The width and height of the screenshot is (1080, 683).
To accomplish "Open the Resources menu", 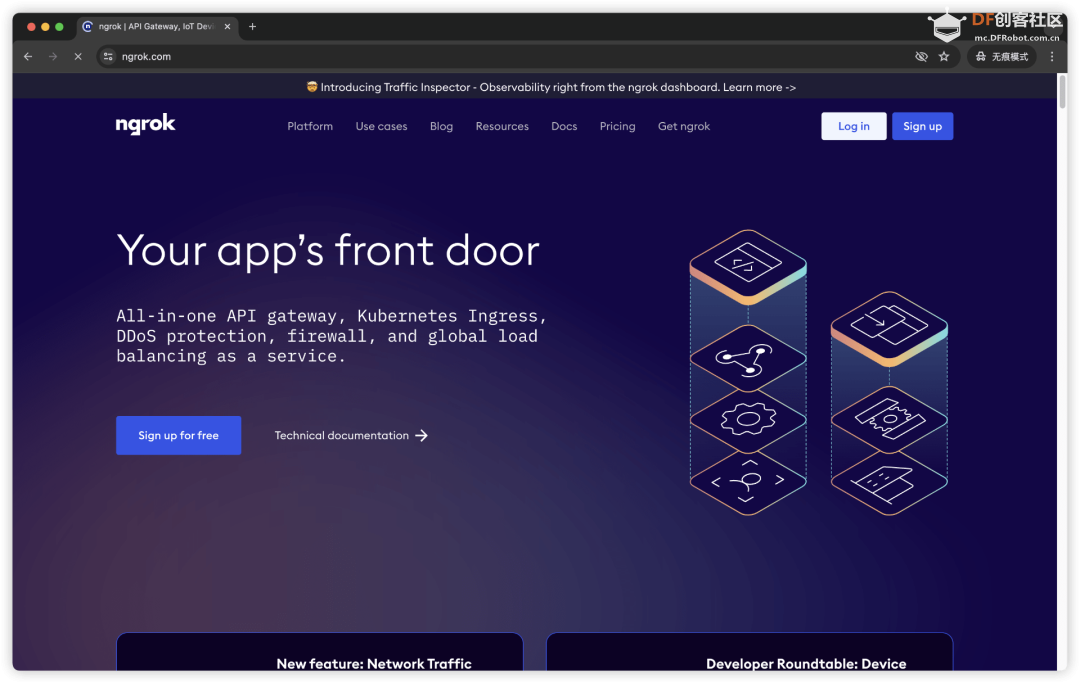I will point(502,126).
